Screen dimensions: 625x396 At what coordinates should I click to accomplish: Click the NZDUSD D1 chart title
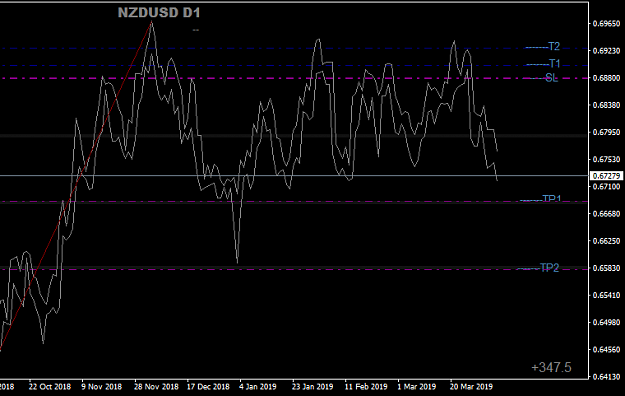(159, 13)
